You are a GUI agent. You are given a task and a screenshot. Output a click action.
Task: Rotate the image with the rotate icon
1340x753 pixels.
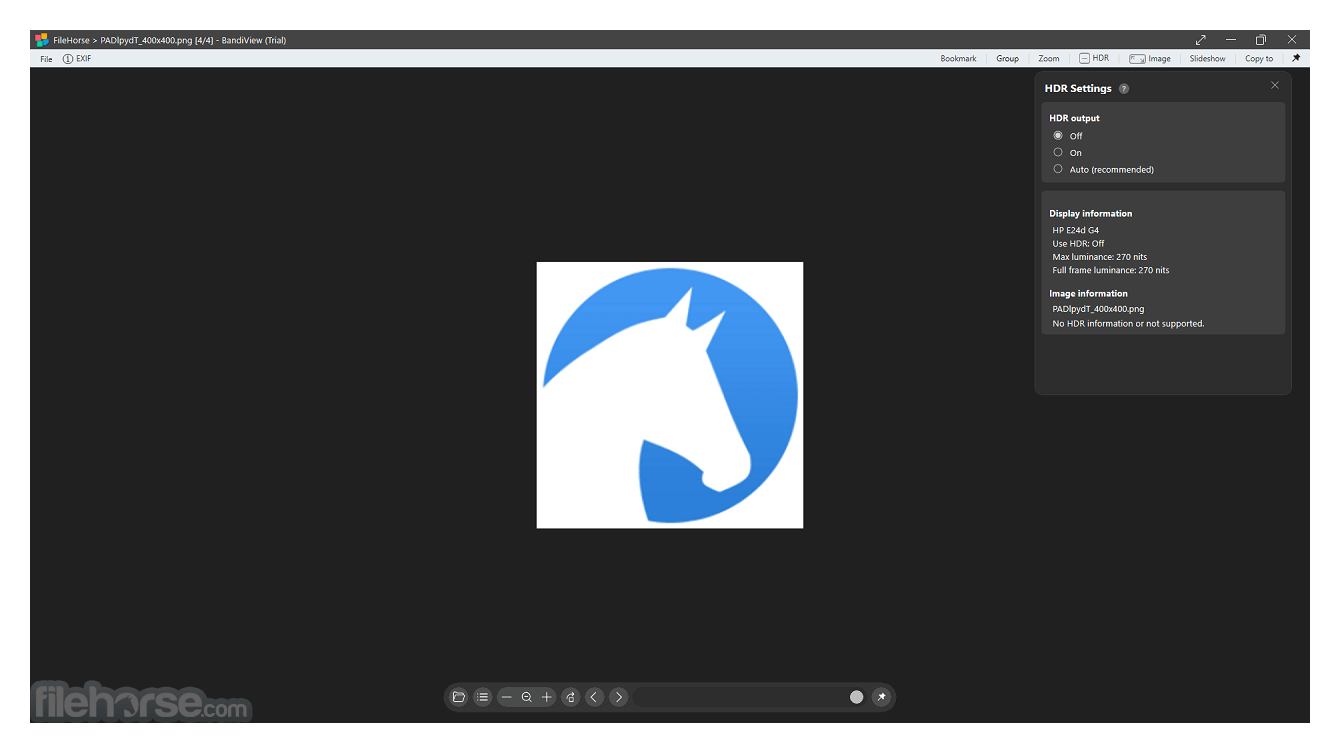tap(571, 697)
